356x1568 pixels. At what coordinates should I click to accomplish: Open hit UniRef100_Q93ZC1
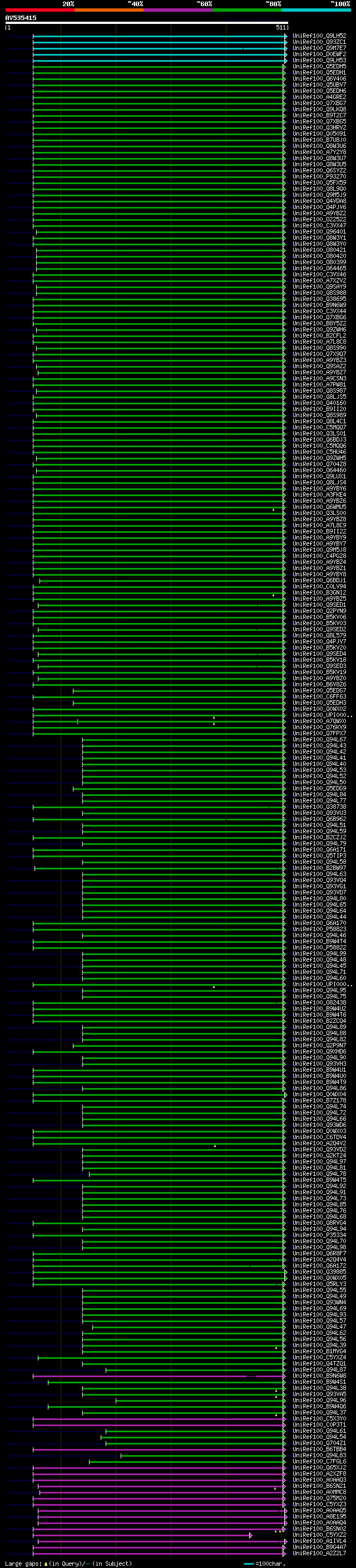click(319, 42)
